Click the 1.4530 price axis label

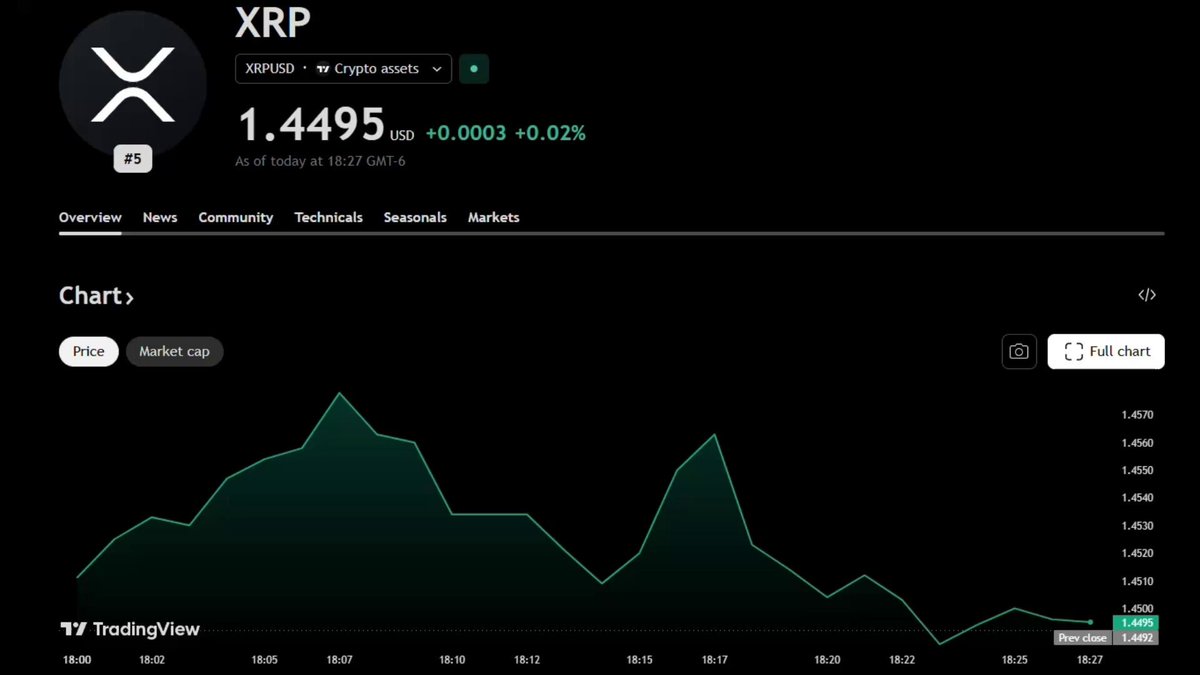point(1137,526)
